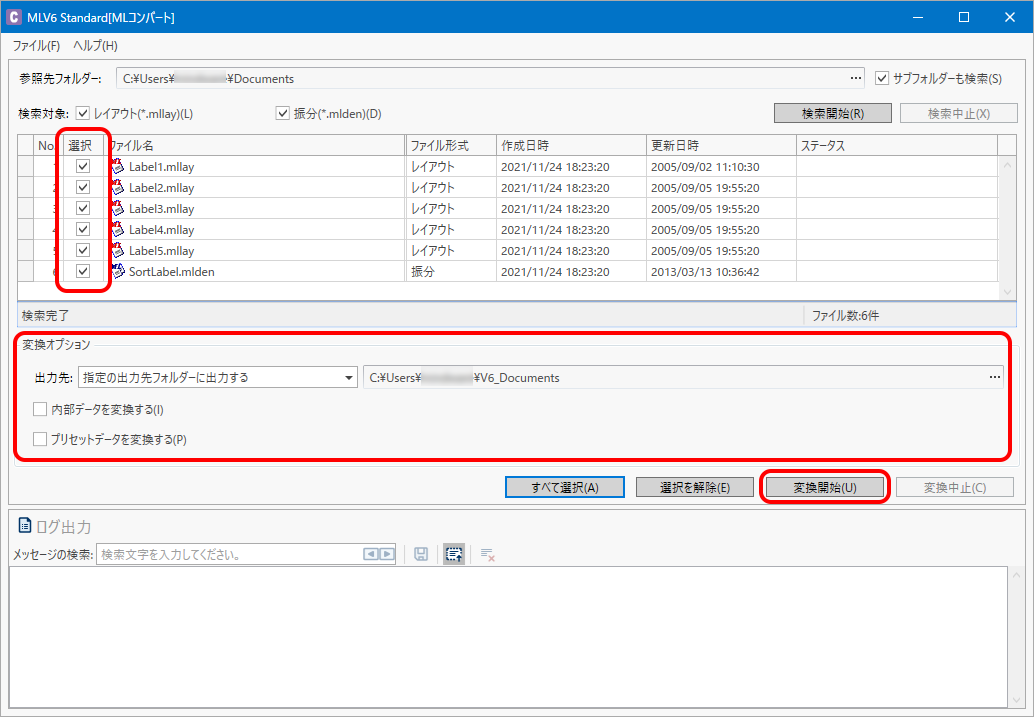Click the file list scrollbar up arrow

pyautogui.click(x=1007, y=165)
